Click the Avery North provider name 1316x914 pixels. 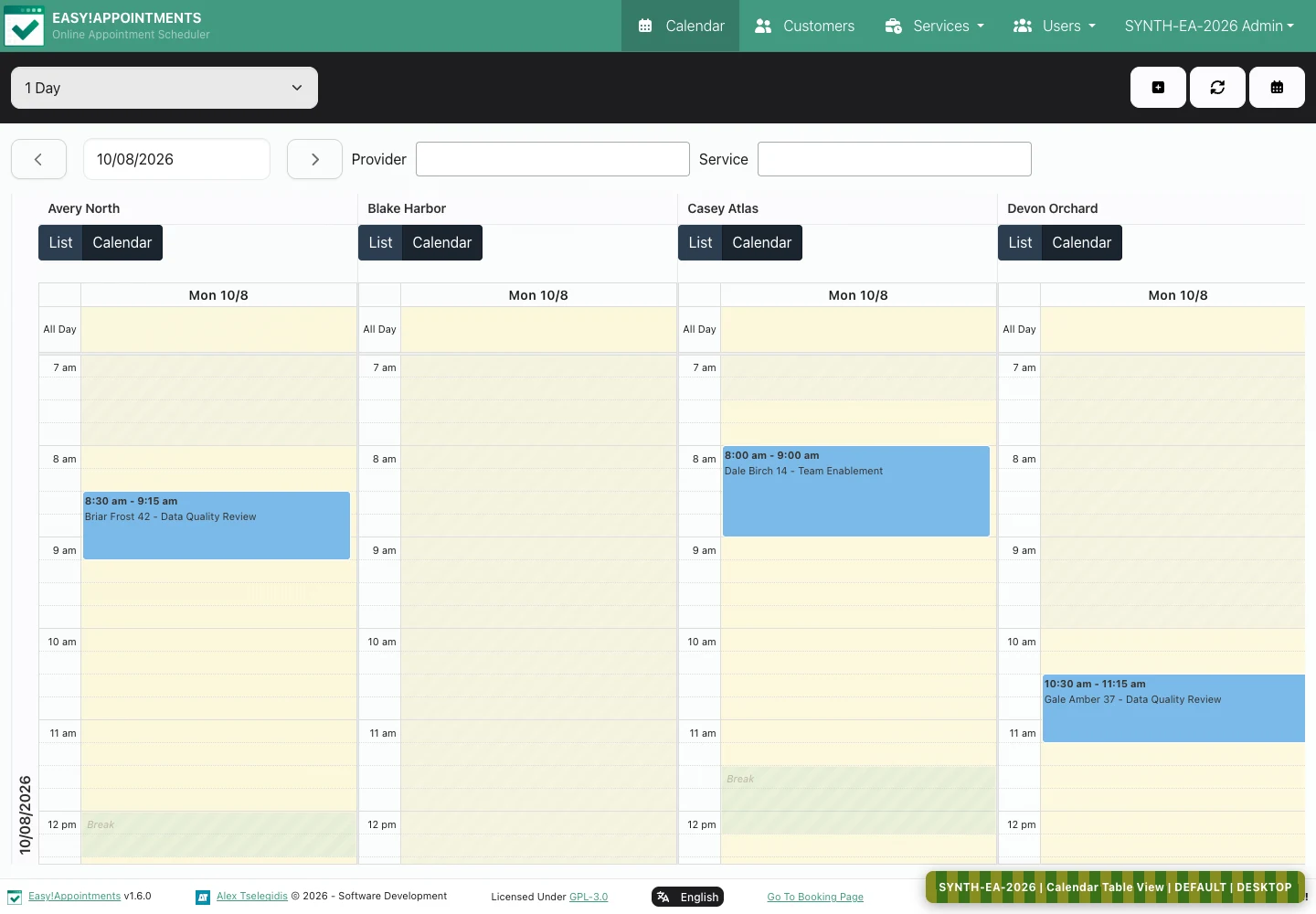click(84, 208)
